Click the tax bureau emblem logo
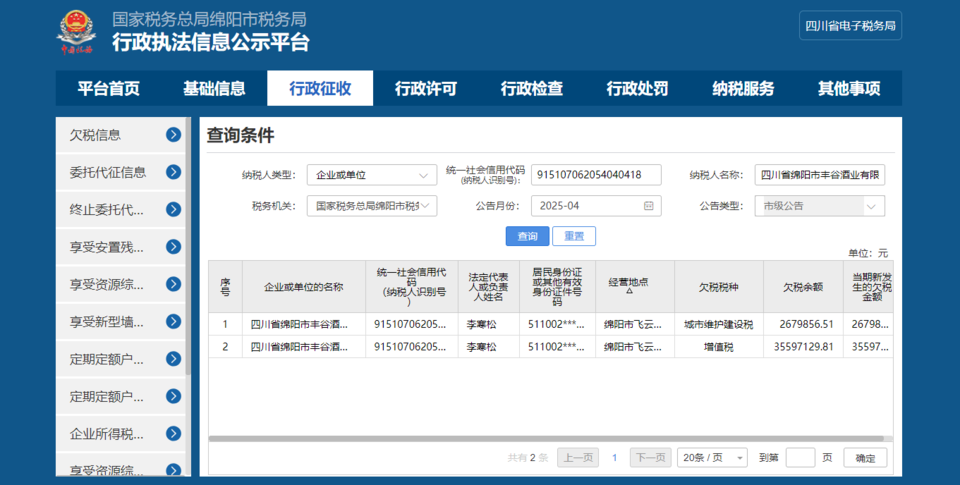Screen dimensions: 960x485 coord(75,32)
